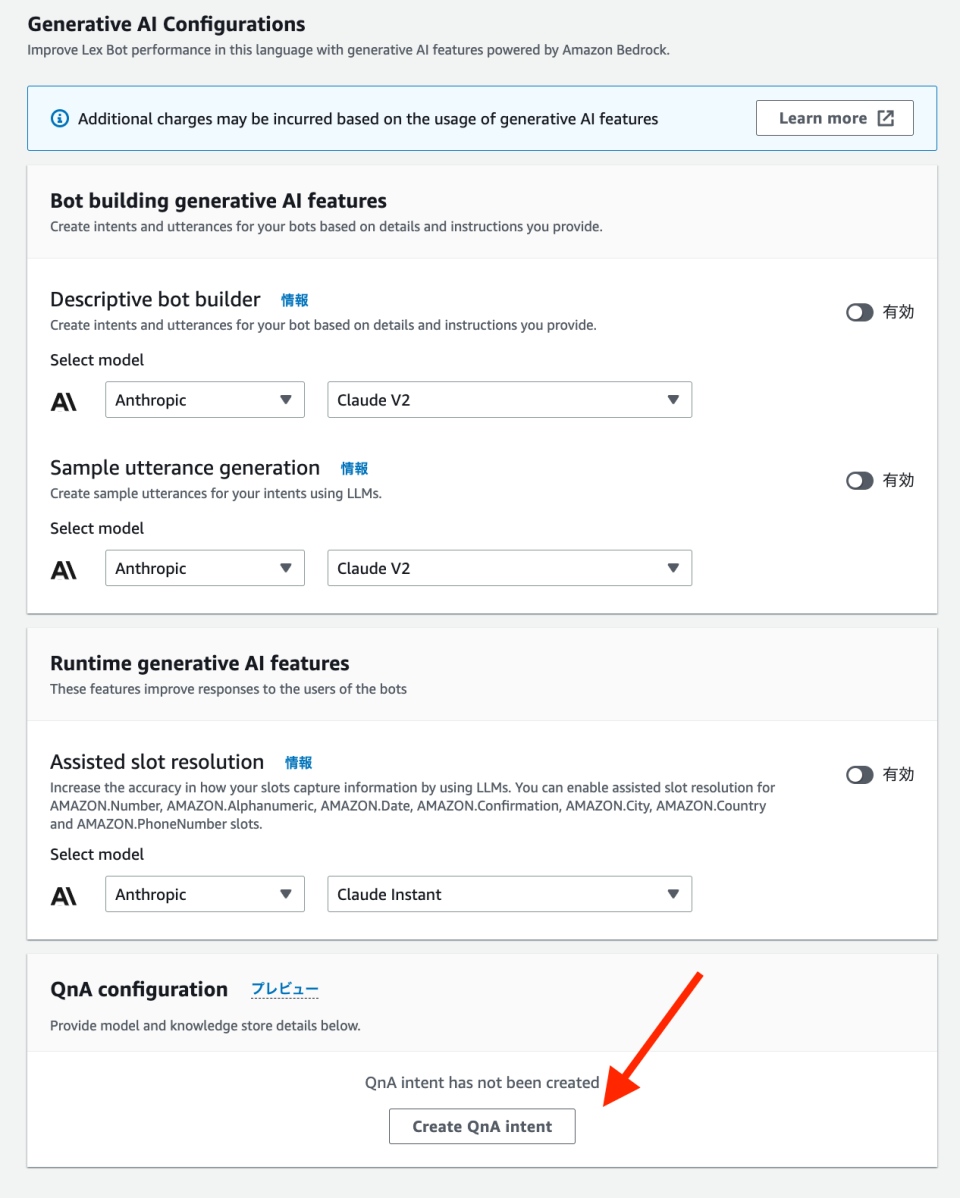Viewport: 960px width, 1198px height.
Task: Open the Claude V2 model dropdown for Descriptive bot builder
Action: pyautogui.click(x=509, y=399)
